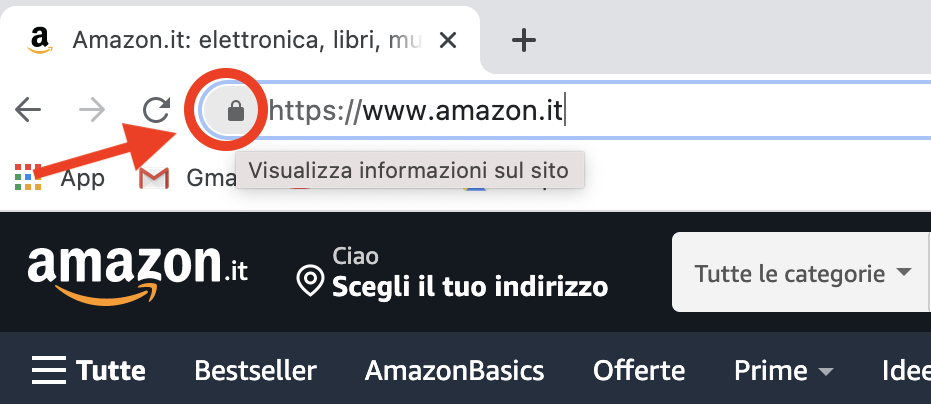Open the Gmail bookmark icon
931x404 pixels.
154,178
